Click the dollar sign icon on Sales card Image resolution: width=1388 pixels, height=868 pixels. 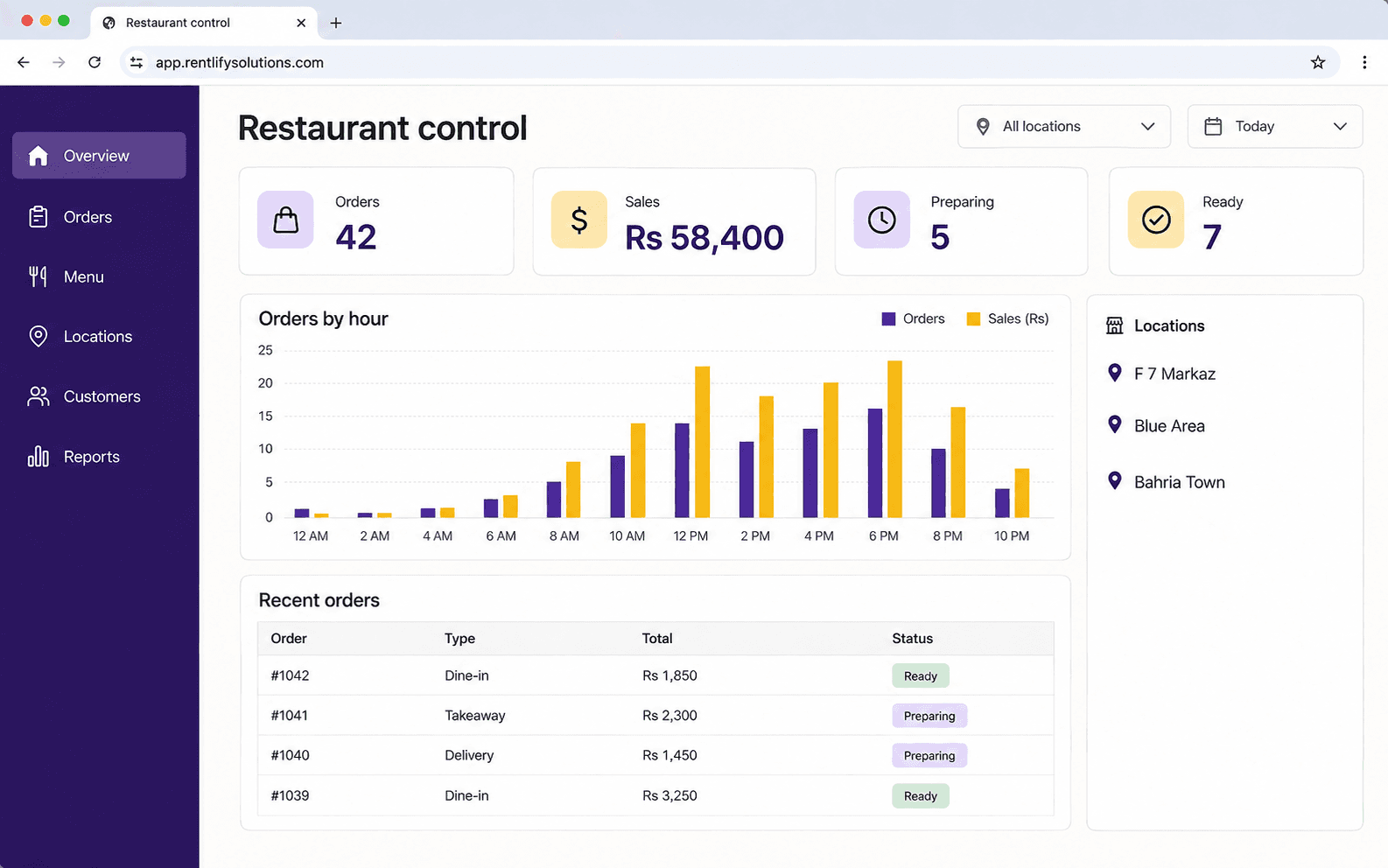point(578,220)
